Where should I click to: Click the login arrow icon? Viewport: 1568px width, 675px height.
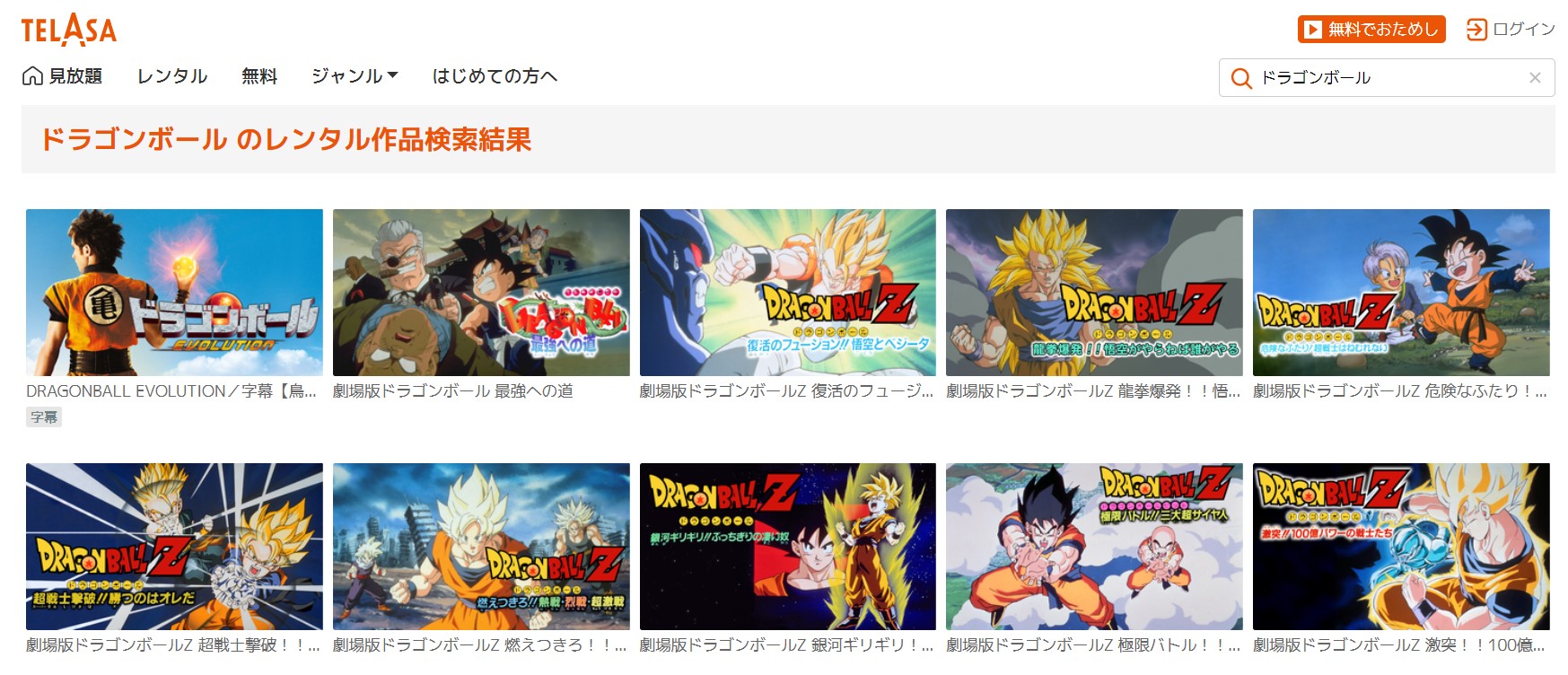[1476, 30]
